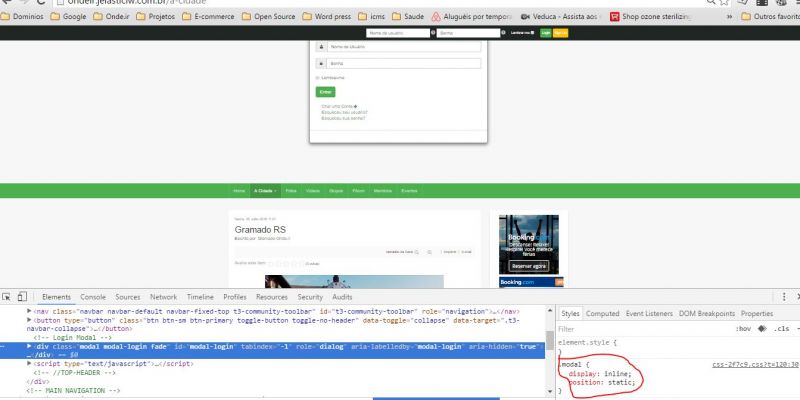
Task: Switch to the Timeline tab
Action: coord(200,297)
